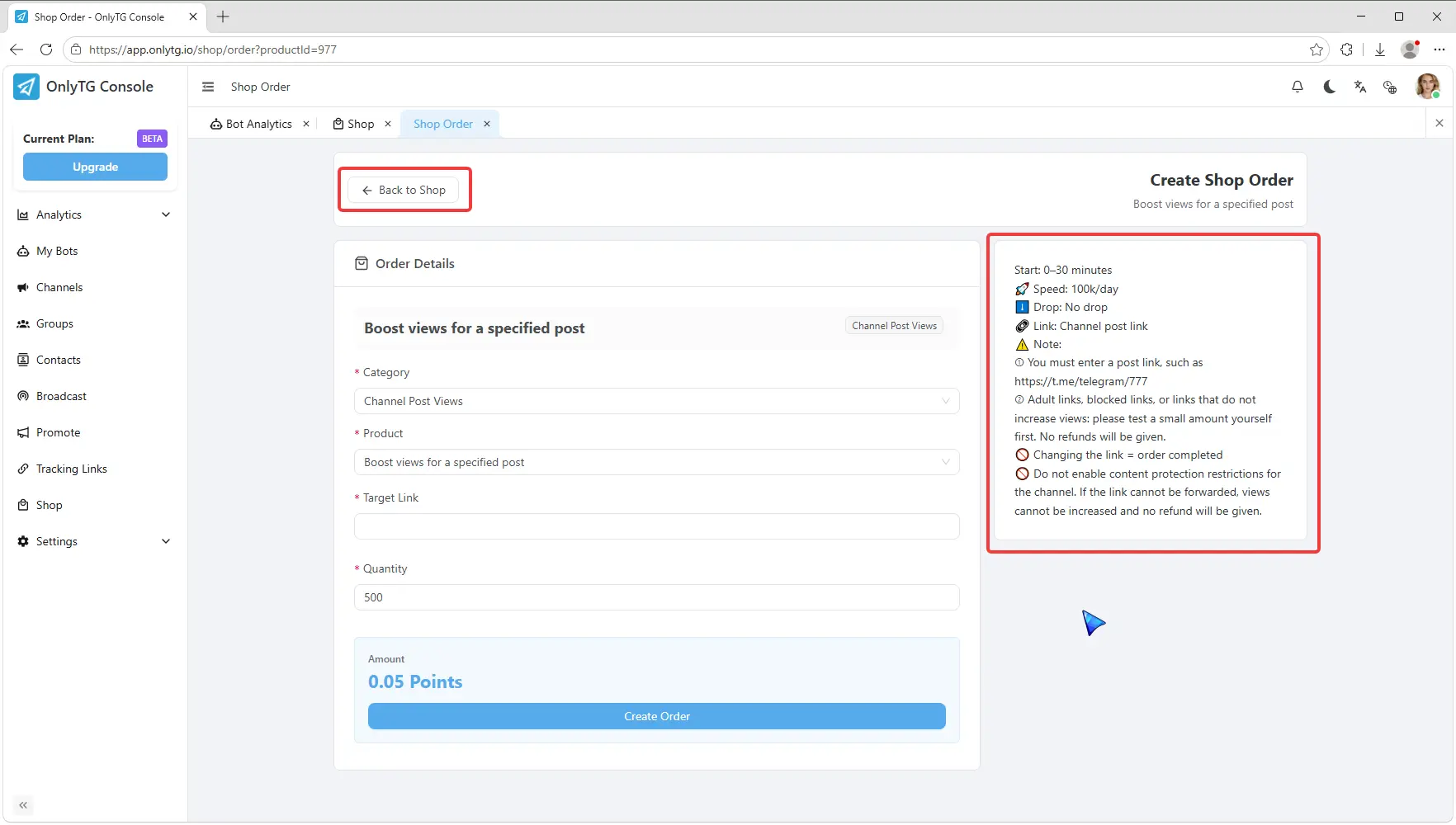
Task: Open Tracking Links in the sidebar
Action: click(x=71, y=469)
